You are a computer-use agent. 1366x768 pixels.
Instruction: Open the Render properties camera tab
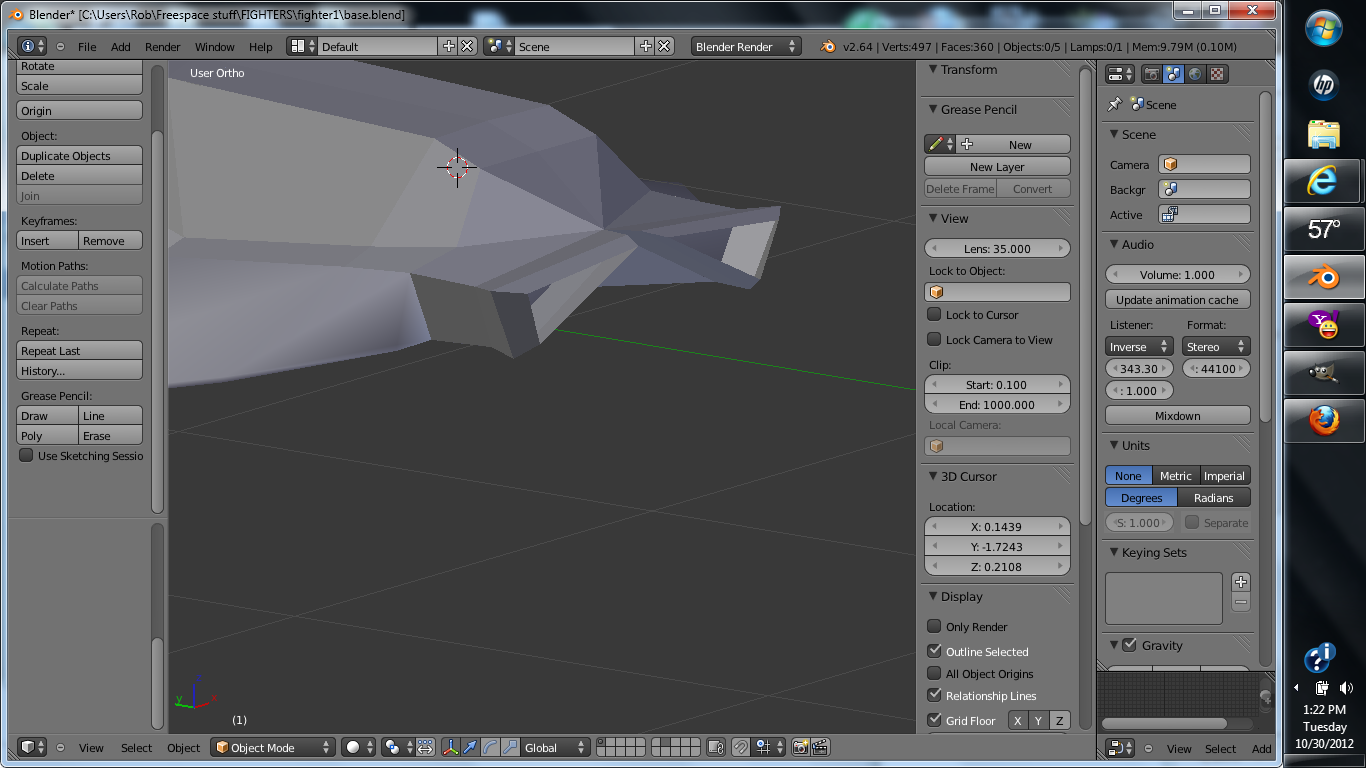point(1152,74)
